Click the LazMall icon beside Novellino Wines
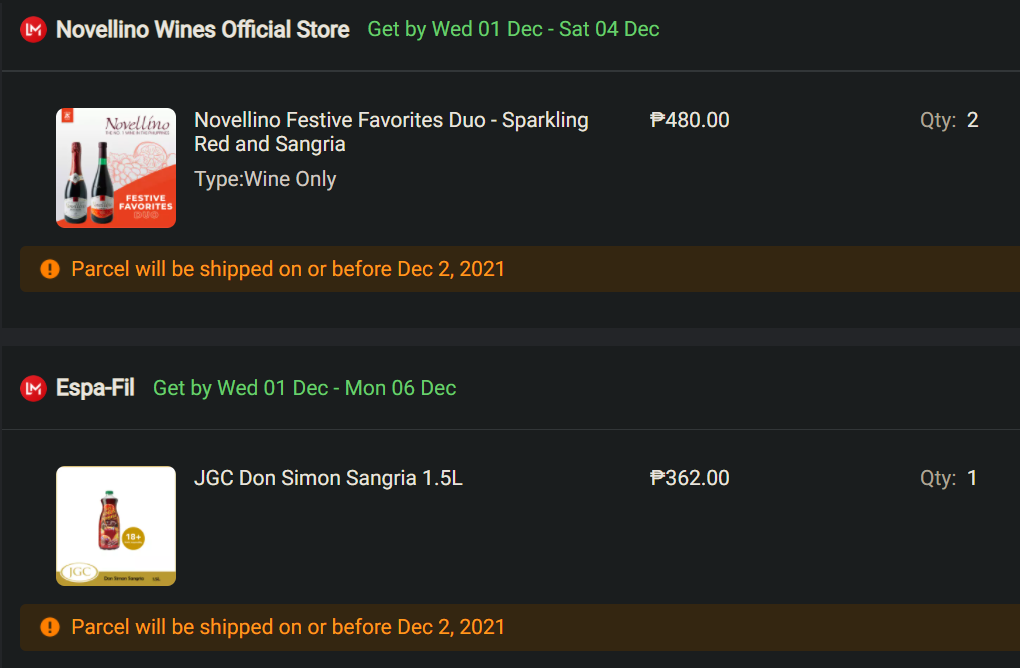 [x=33, y=30]
